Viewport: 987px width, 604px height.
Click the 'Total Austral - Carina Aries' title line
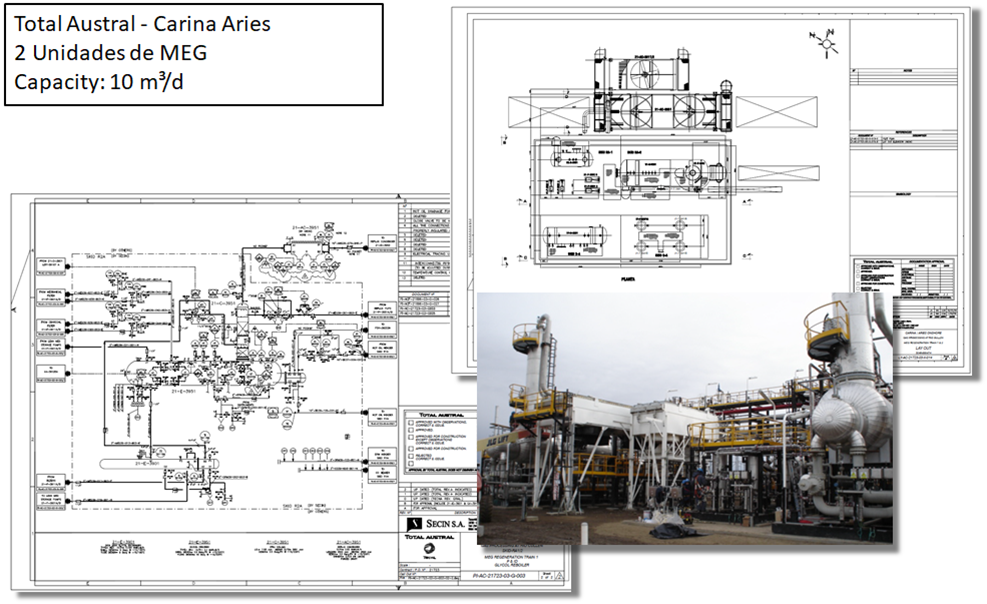[142, 24]
